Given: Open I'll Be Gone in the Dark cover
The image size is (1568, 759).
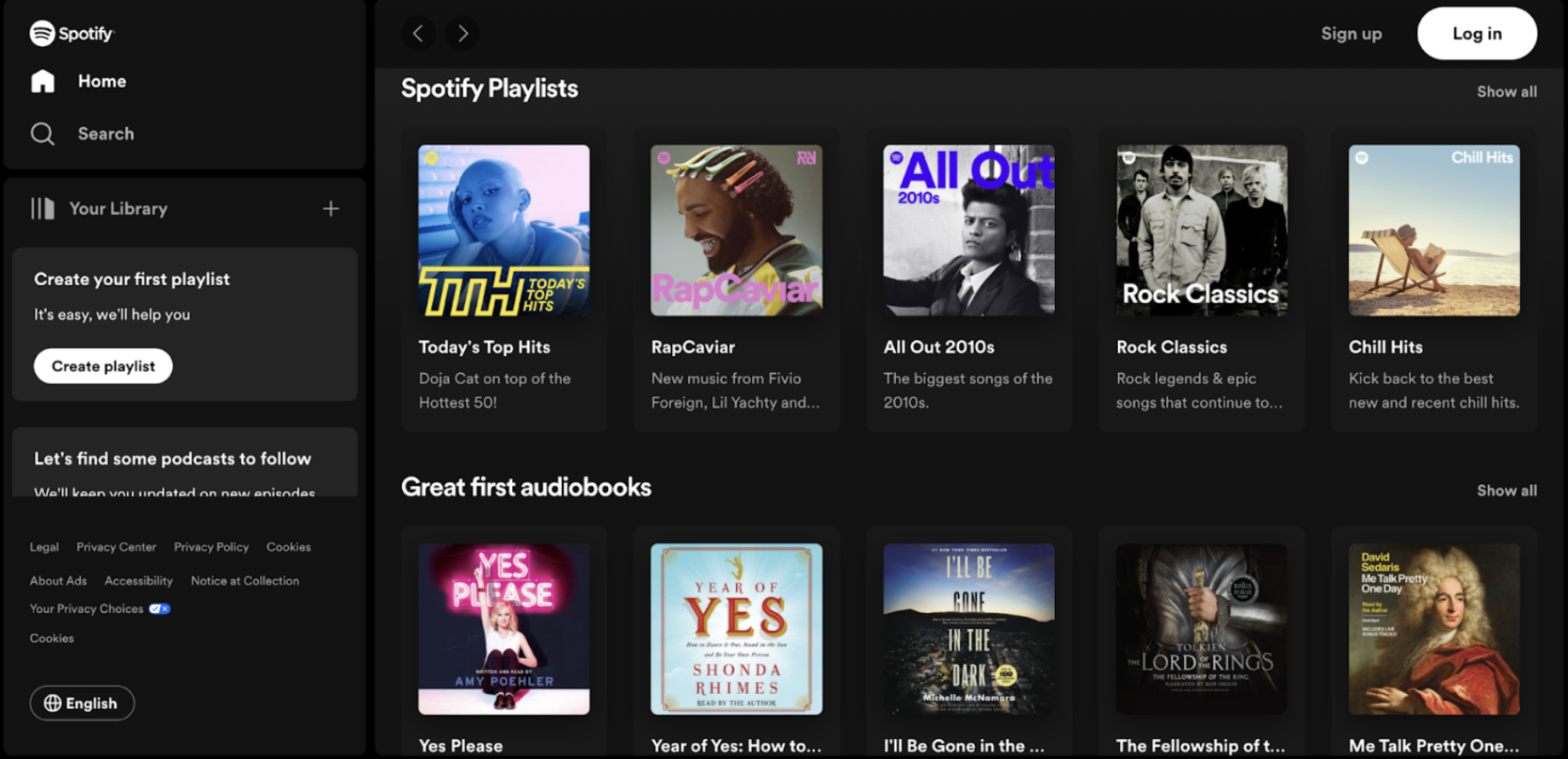Looking at the screenshot, I should 969,629.
